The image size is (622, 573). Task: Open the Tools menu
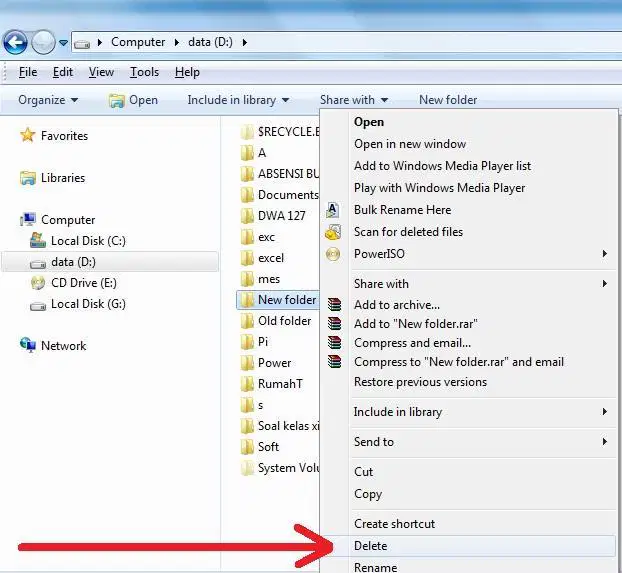[144, 72]
